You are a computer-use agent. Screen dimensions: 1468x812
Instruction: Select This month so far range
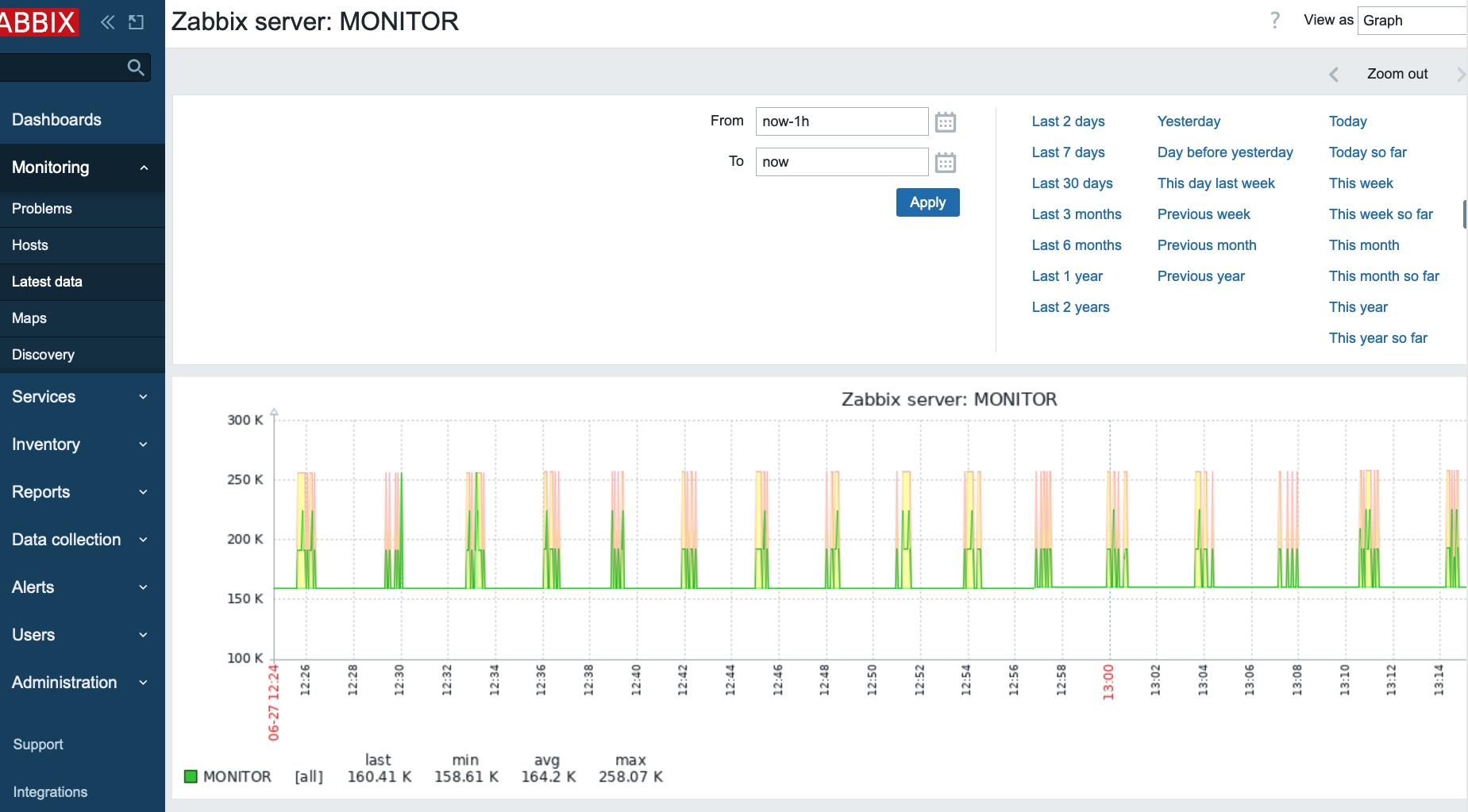click(1384, 276)
